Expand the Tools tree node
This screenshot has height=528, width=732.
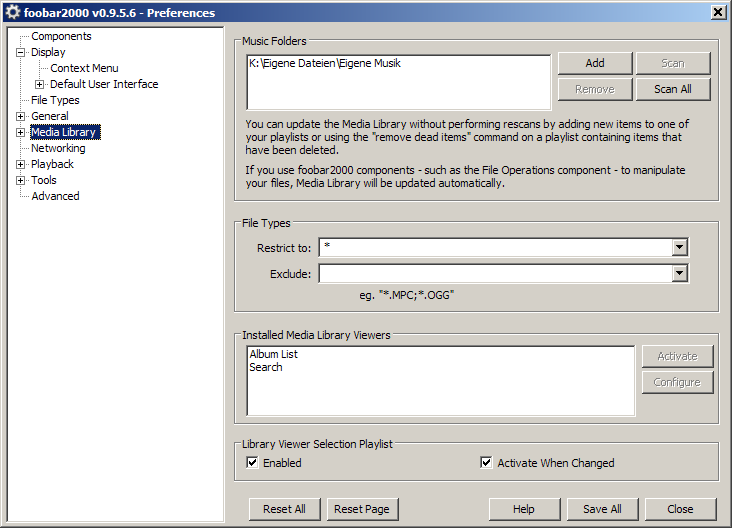[21, 180]
